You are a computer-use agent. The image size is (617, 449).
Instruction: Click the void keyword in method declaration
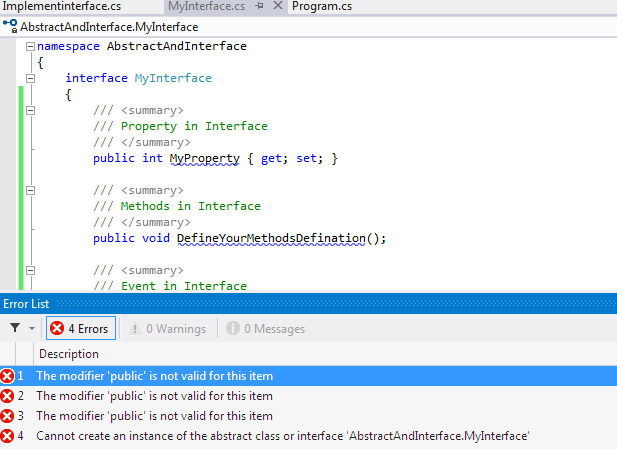click(156, 238)
